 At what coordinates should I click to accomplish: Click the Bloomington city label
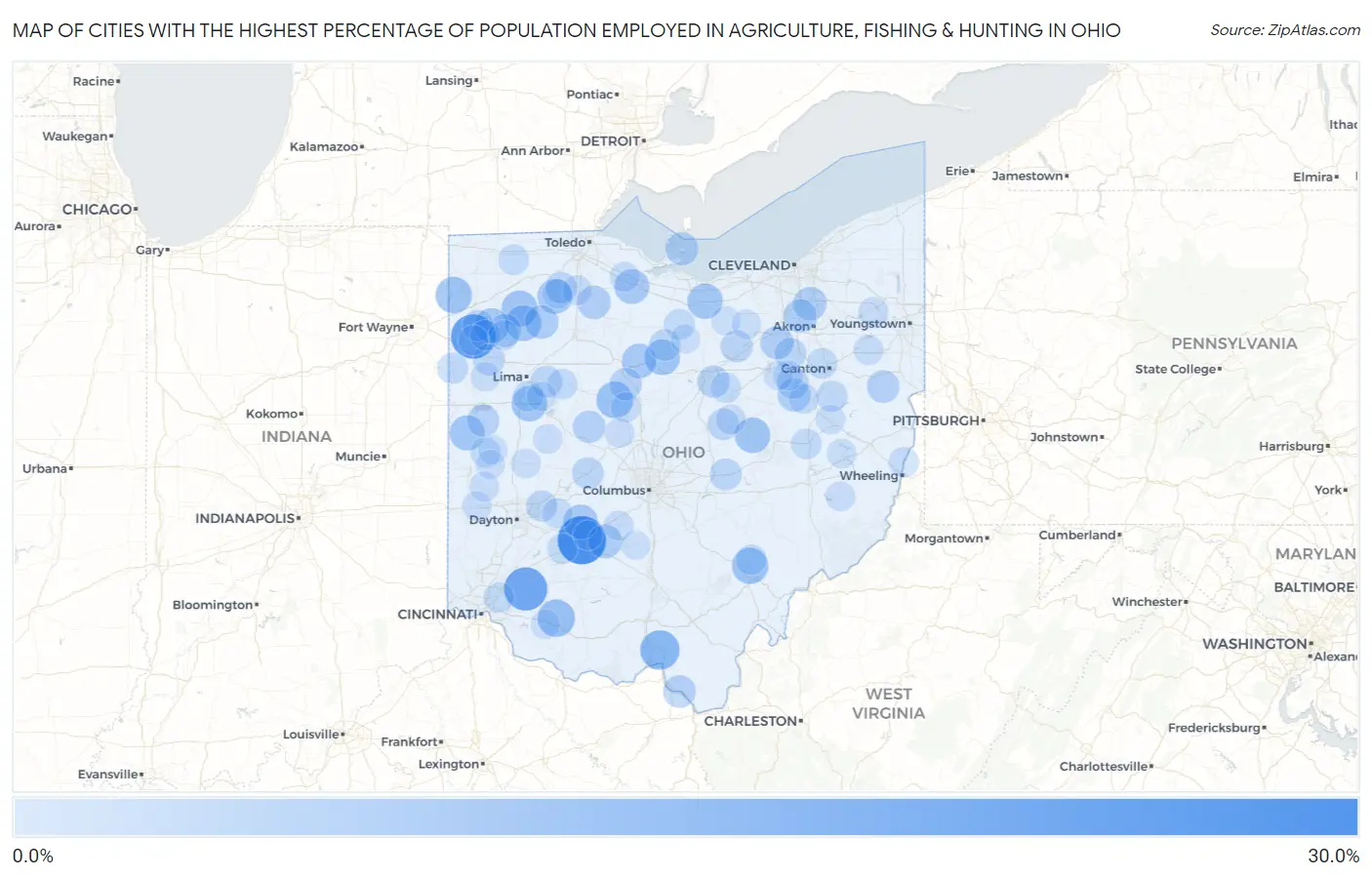click(213, 606)
